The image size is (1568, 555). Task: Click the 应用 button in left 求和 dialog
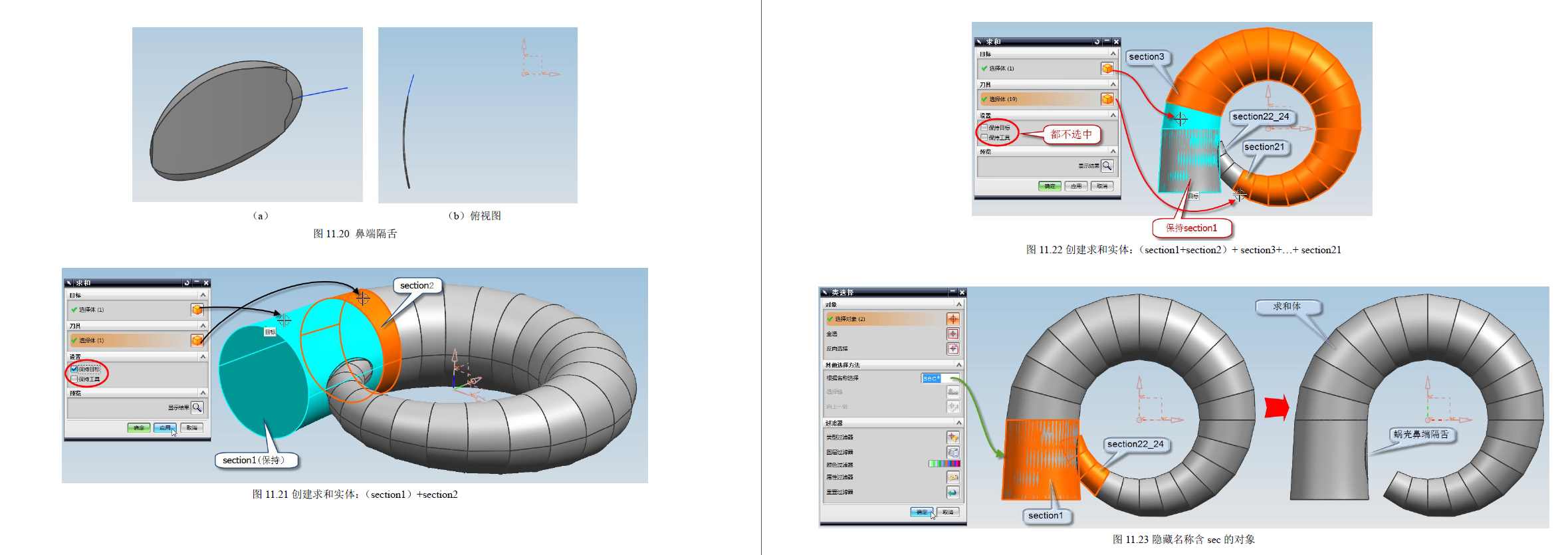(164, 427)
